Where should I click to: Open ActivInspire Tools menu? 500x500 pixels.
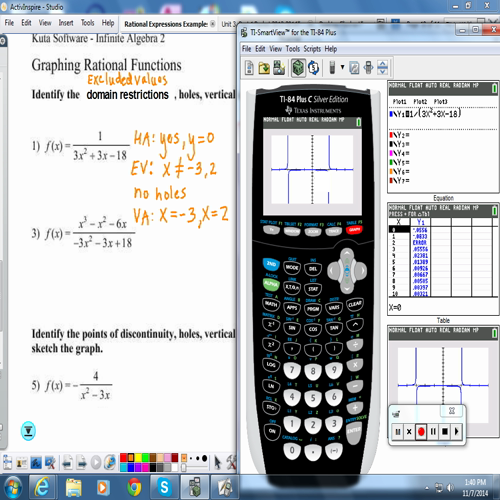[x=87, y=23]
